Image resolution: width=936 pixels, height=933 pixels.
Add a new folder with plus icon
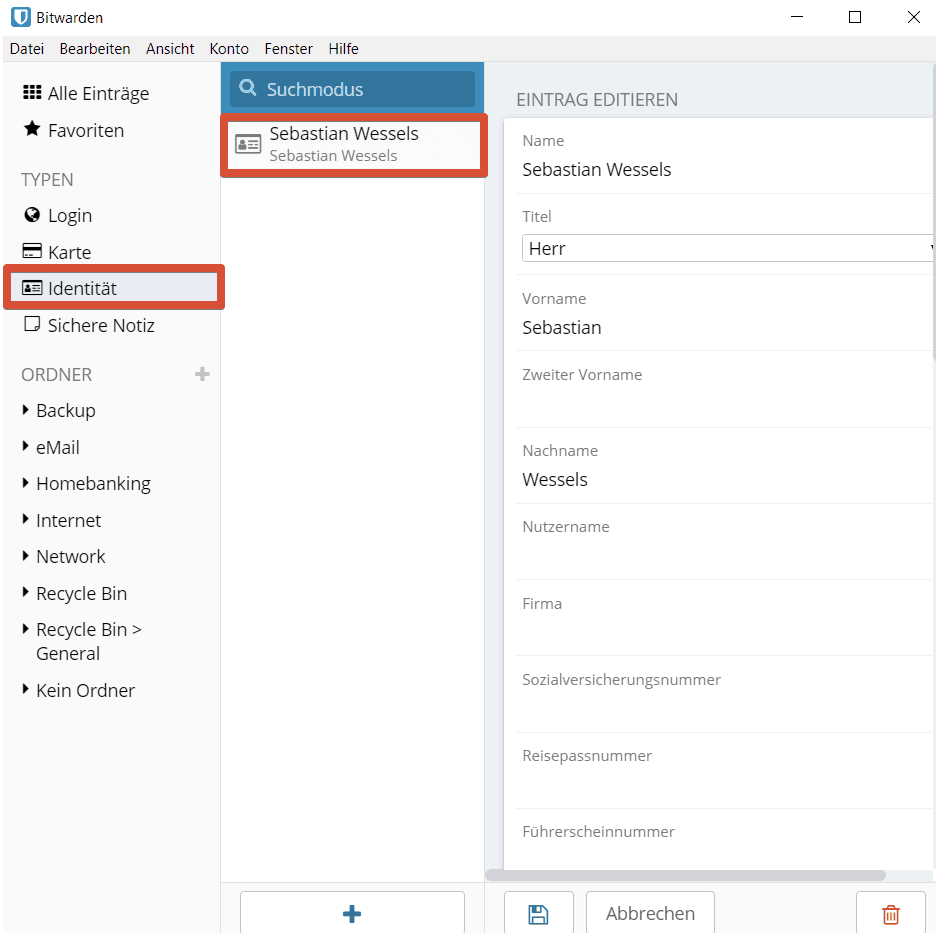coord(202,374)
